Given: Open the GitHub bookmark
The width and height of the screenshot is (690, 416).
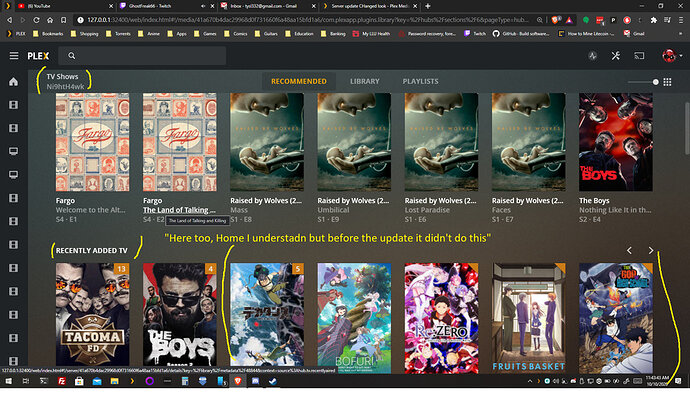Looking at the screenshot, I should point(521,33).
